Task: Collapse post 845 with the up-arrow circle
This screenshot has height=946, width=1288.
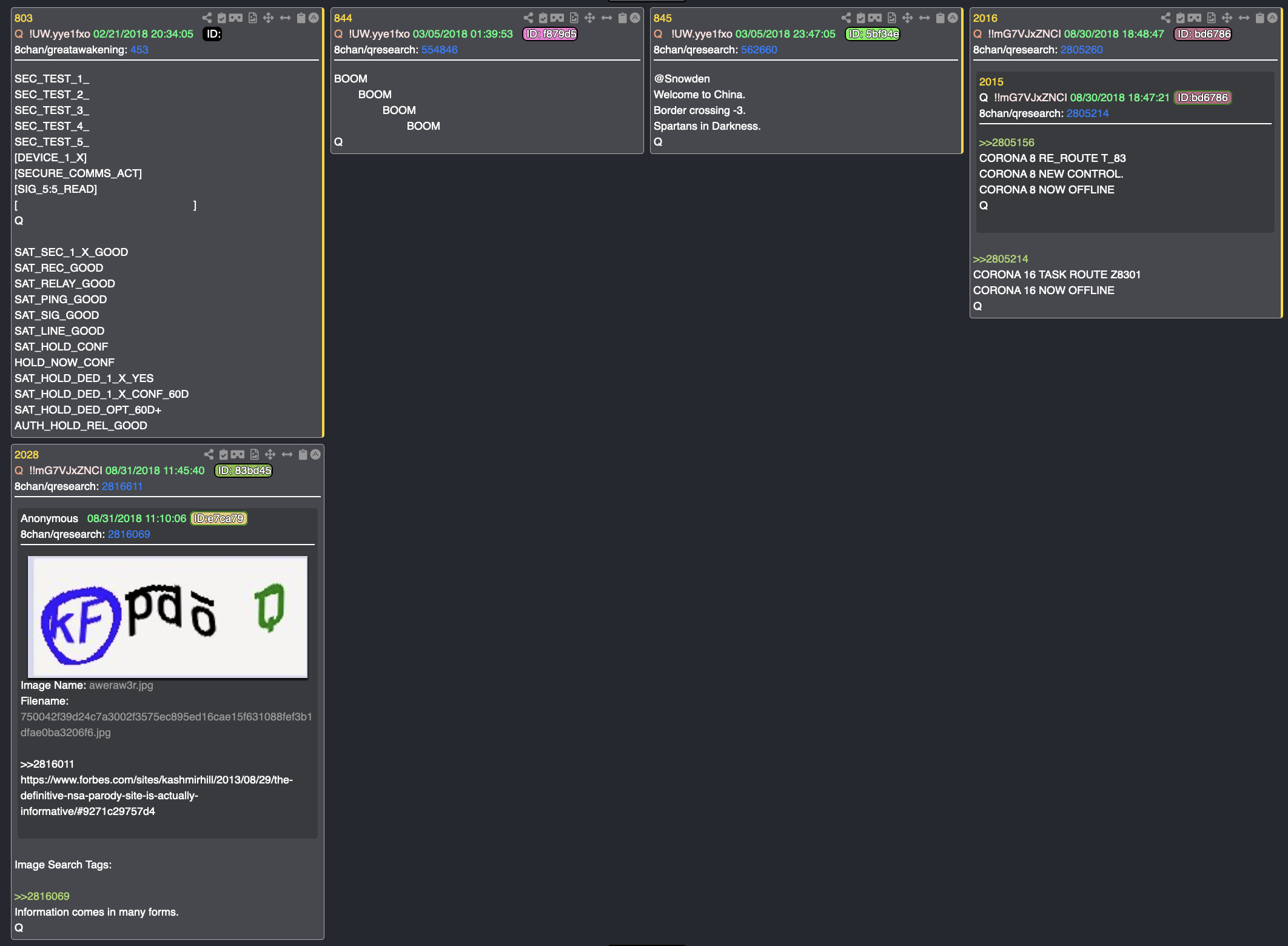Action: [x=953, y=18]
